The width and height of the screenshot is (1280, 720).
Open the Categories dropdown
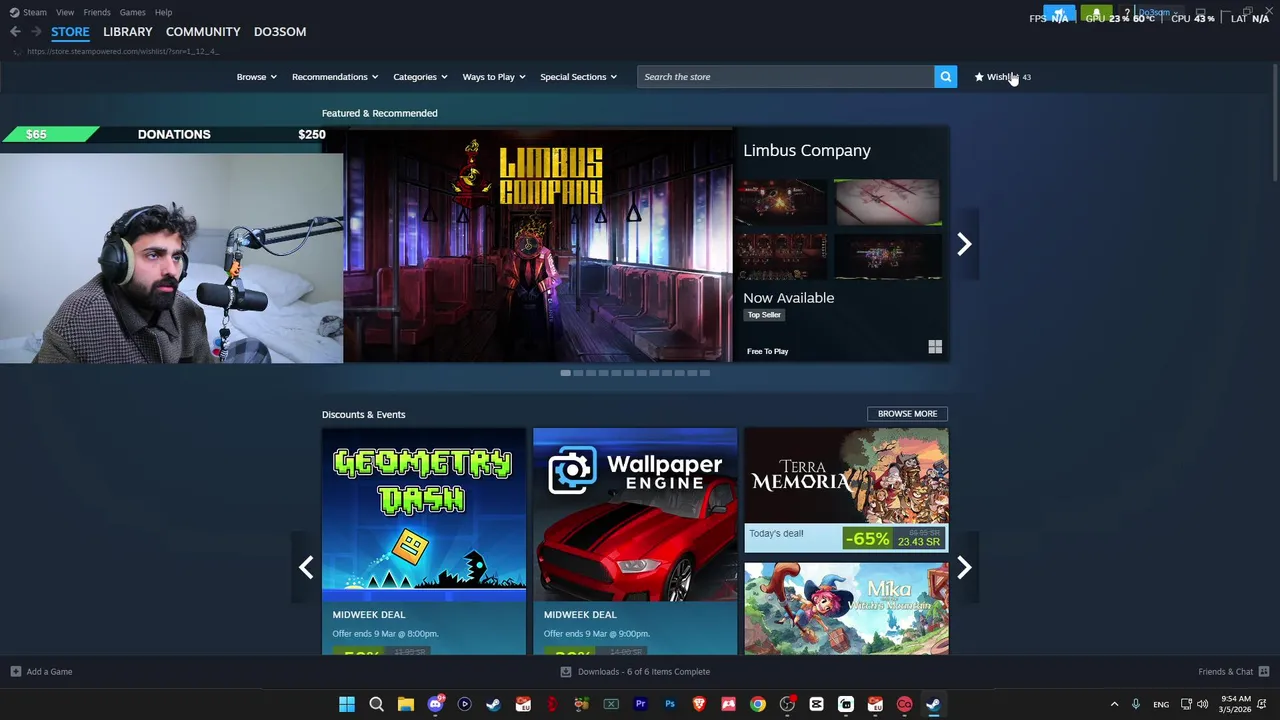420,77
